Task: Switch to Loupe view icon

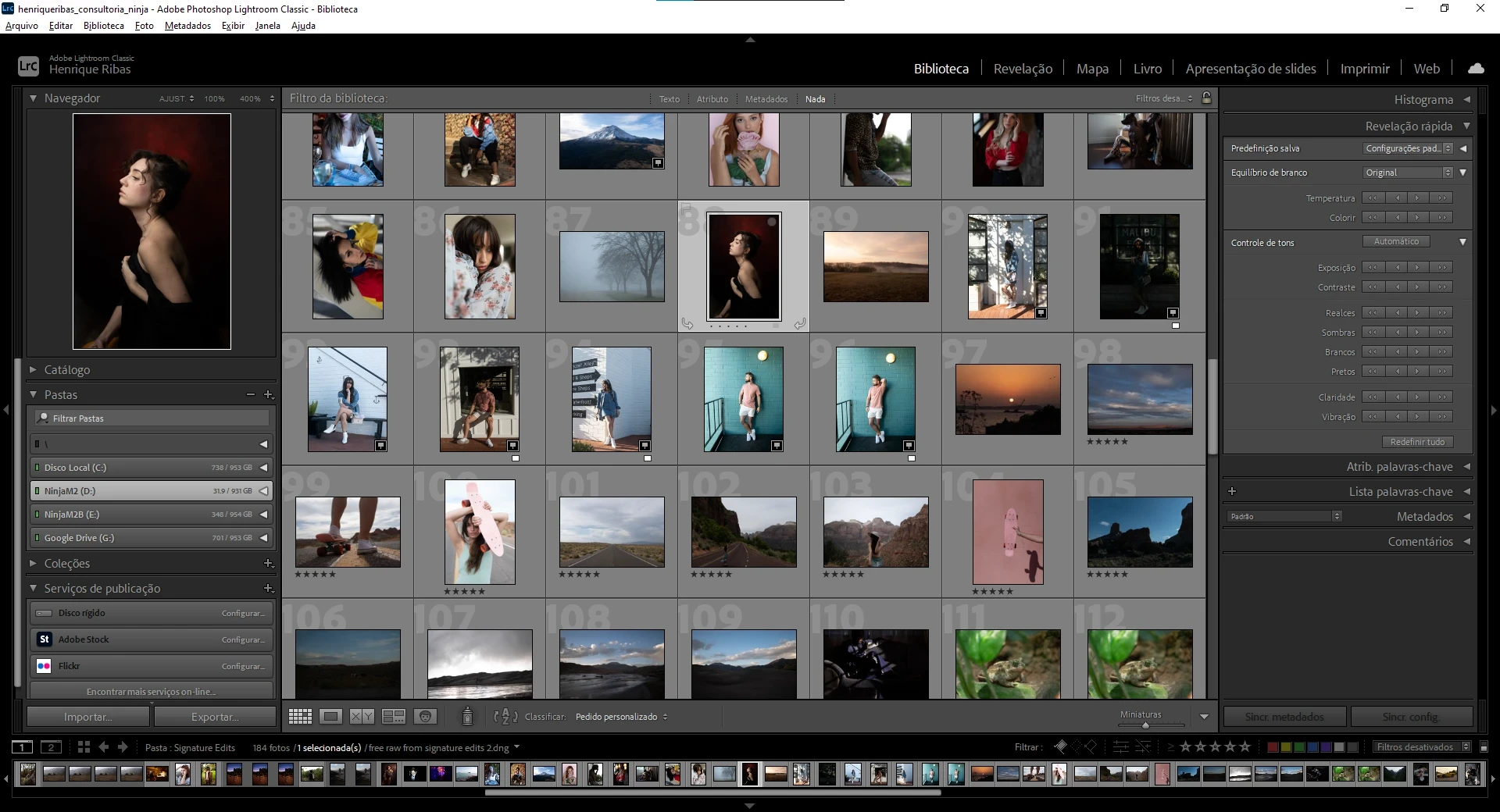Action: point(331,717)
